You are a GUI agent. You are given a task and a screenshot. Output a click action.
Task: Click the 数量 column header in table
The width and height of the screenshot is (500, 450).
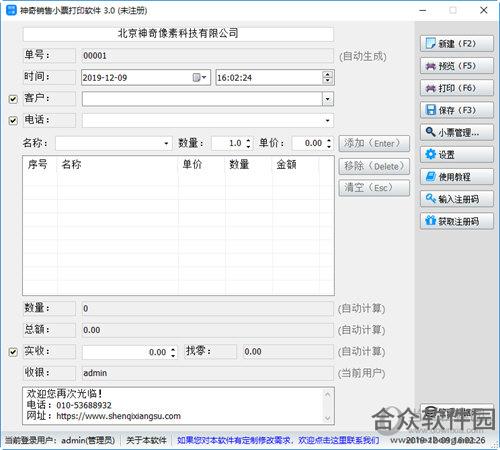tap(249, 164)
